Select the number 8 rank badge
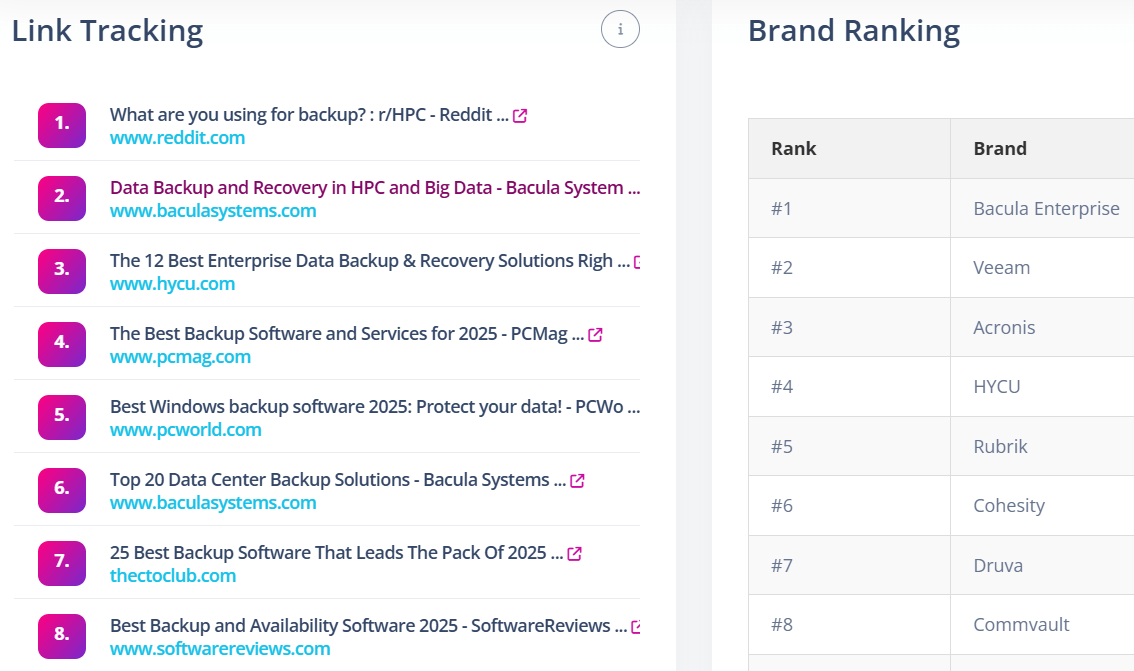The image size is (1134, 671). pyautogui.click(x=62, y=636)
